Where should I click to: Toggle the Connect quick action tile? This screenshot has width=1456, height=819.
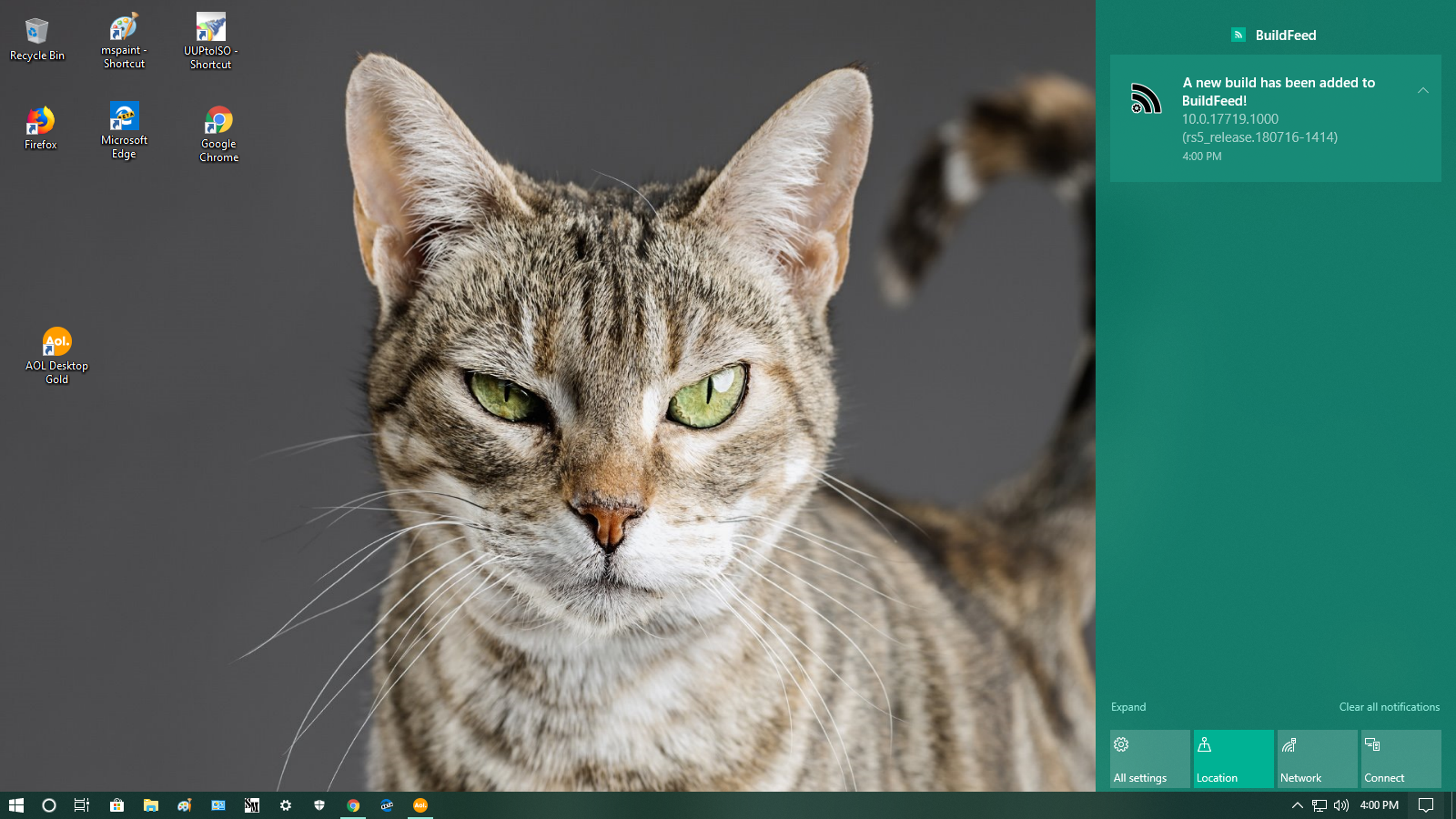tap(1400, 759)
